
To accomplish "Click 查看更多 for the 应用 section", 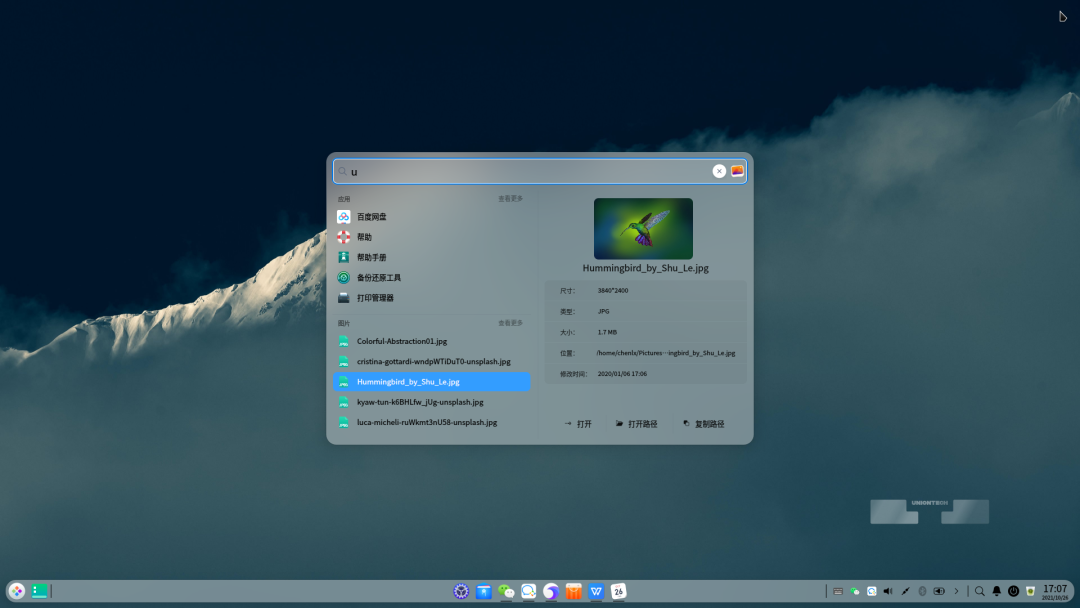I will 510,198.
